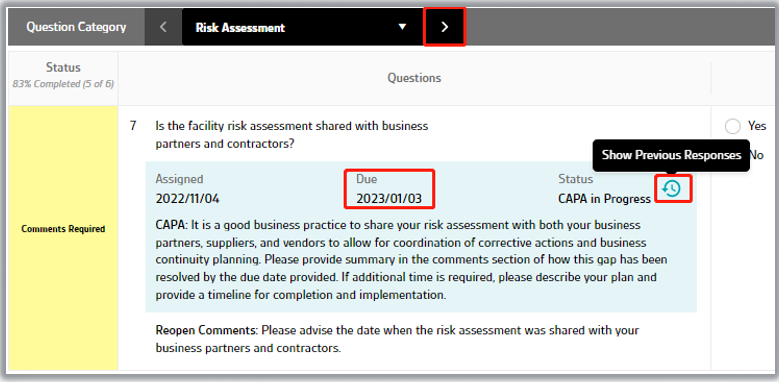
Task: Click the Show Previous Responses tooltip
Action: click(671, 155)
